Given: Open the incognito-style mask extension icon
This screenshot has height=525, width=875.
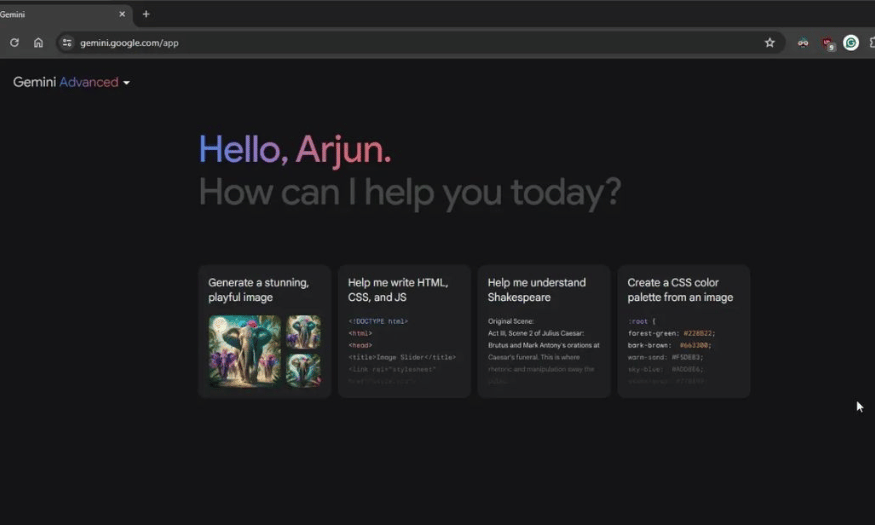Looking at the screenshot, I should pos(803,43).
